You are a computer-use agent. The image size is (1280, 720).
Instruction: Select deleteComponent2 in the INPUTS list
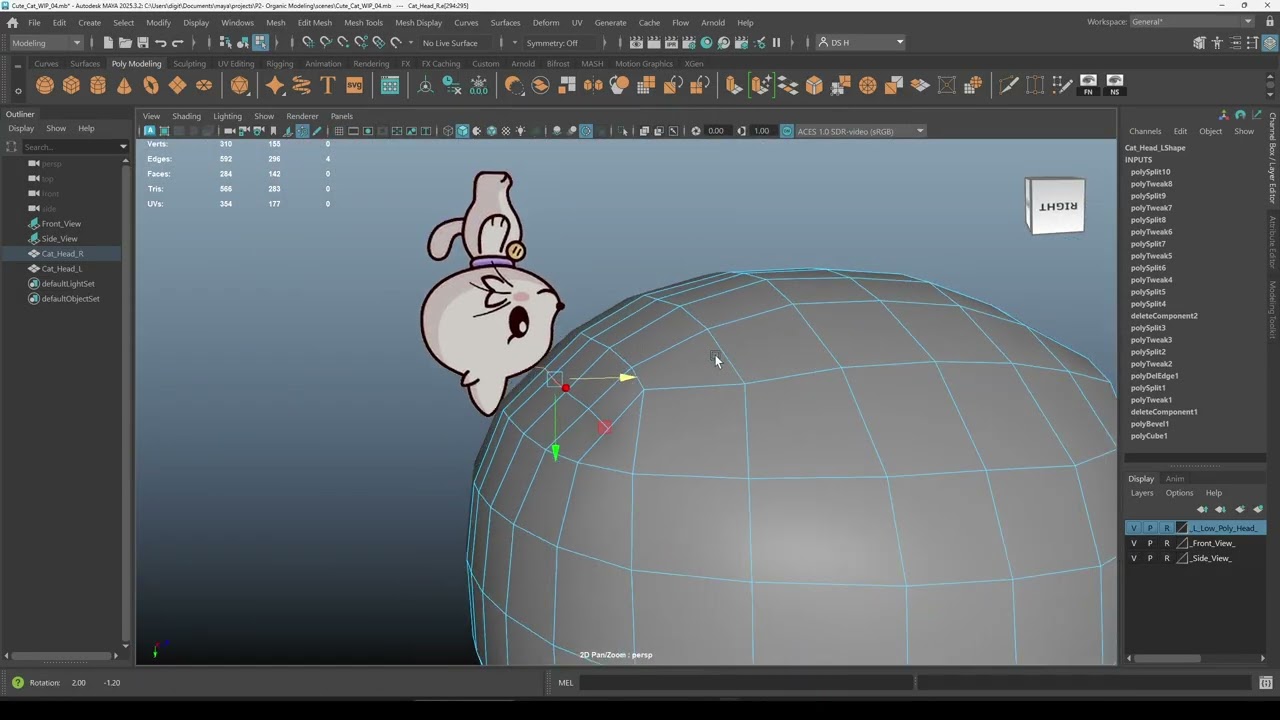point(1164,316)
